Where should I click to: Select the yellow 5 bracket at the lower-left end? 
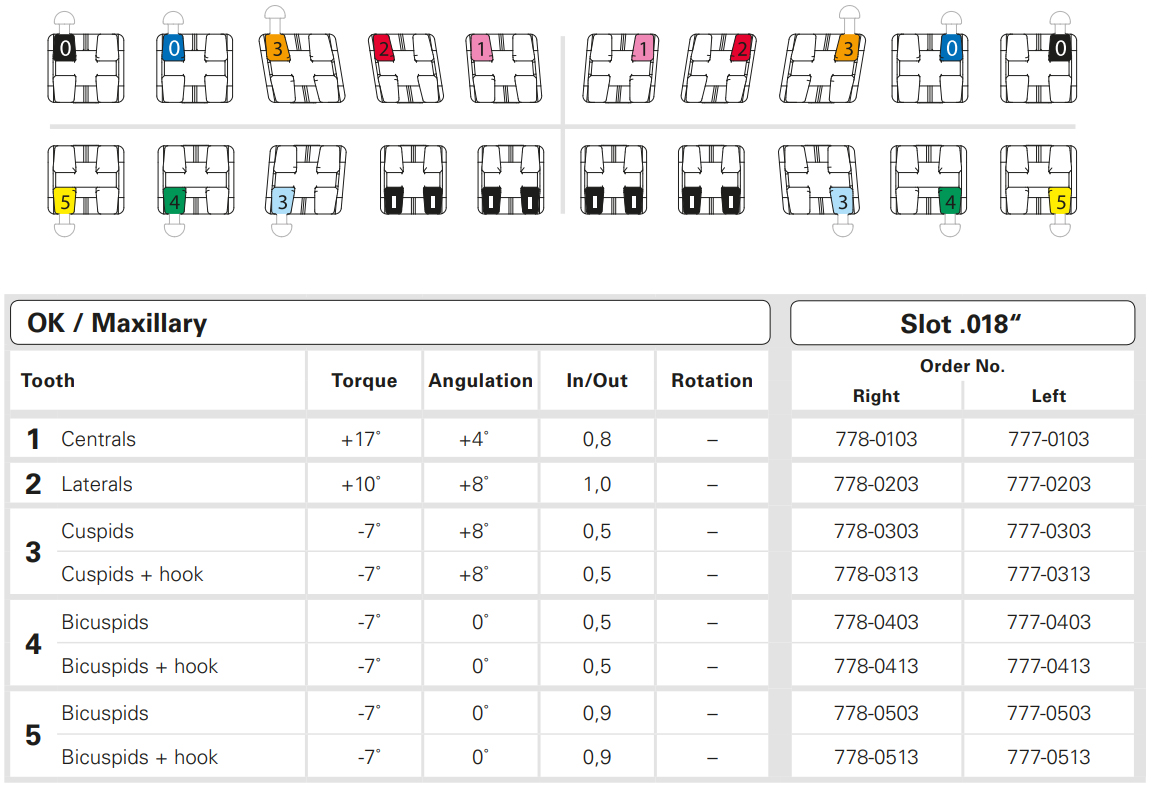pyautogui.click(x=85, y=180)
